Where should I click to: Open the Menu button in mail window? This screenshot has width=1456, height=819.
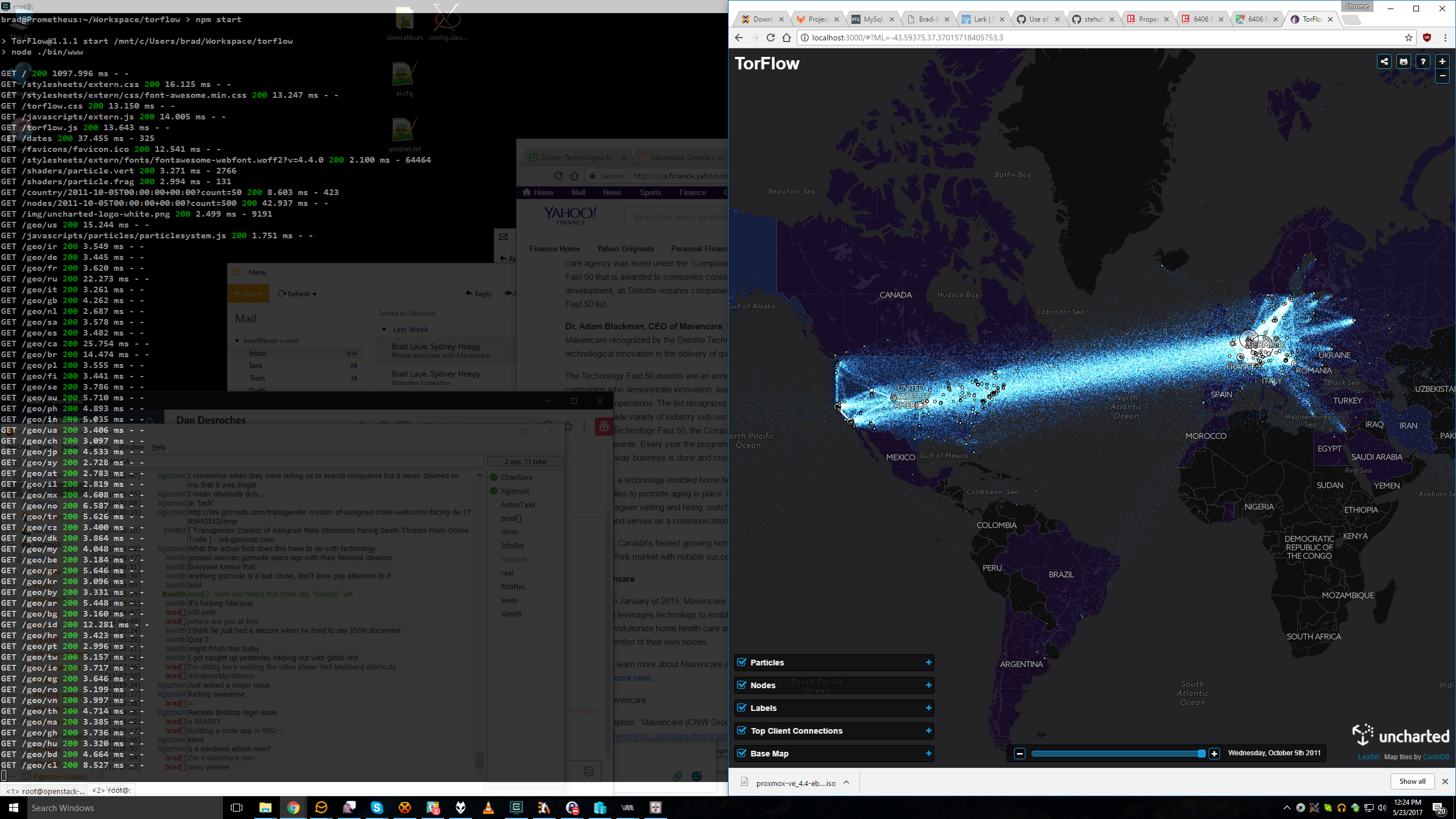(257, 272)
